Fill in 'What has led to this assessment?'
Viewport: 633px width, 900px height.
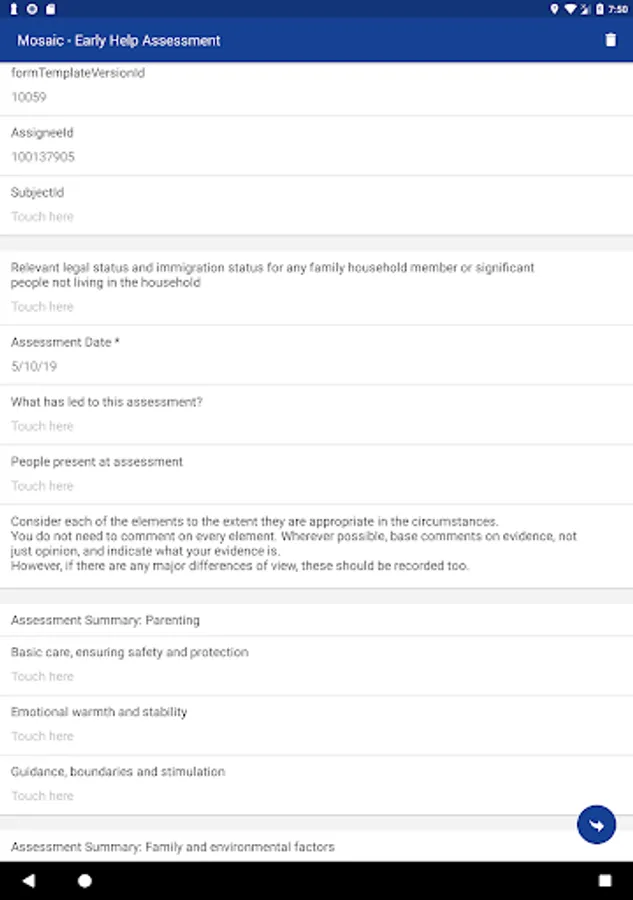point(43,426)
